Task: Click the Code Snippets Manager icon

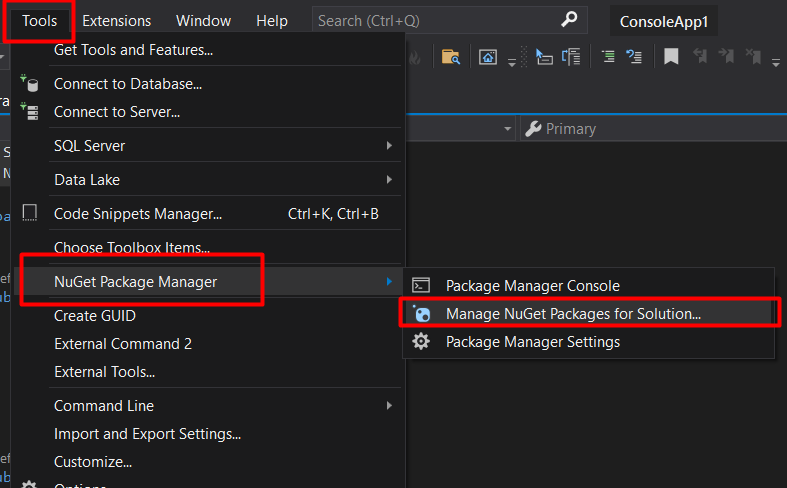Action: (30, 213)
